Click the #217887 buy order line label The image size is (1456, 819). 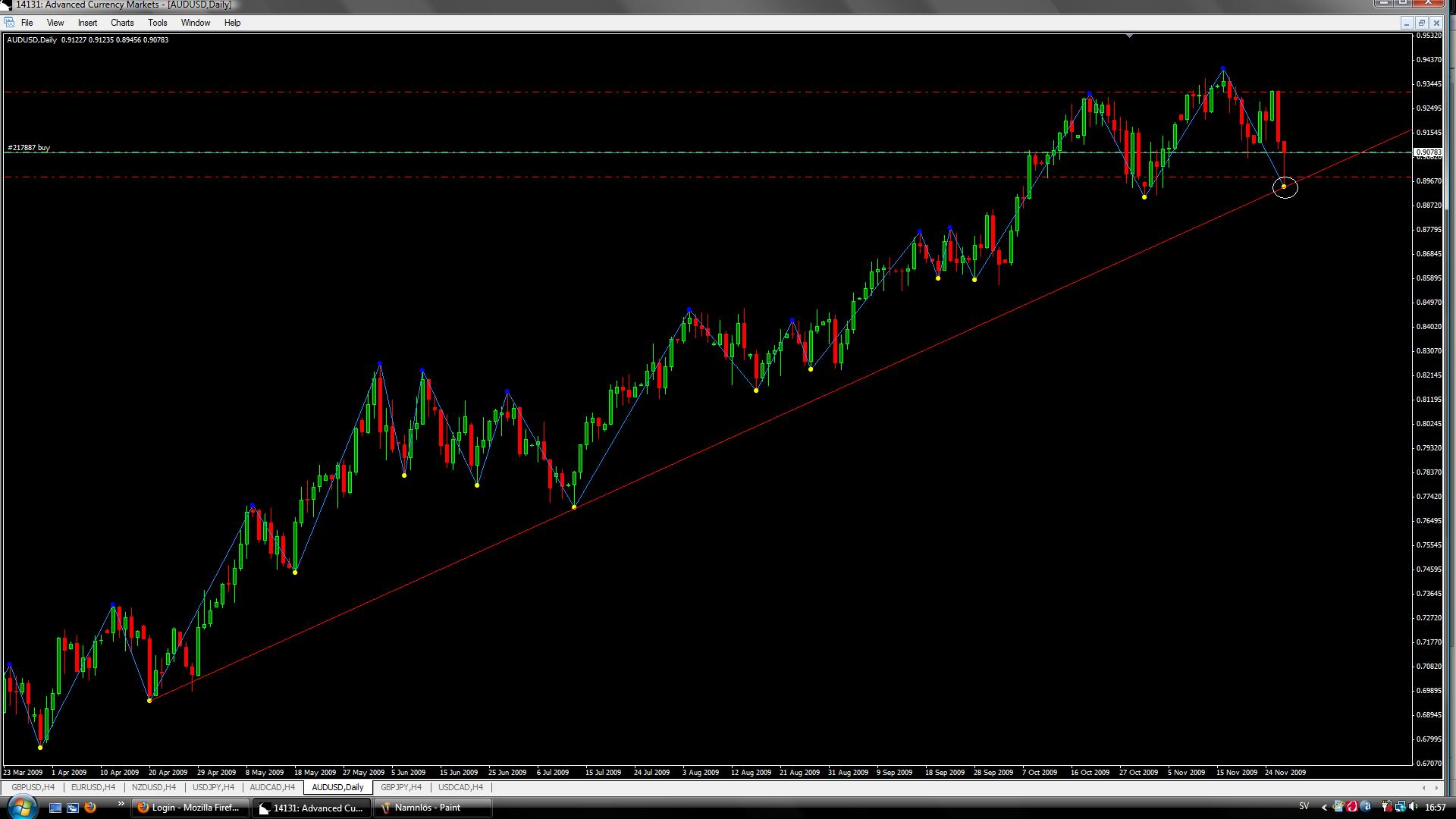click(29, 148)
